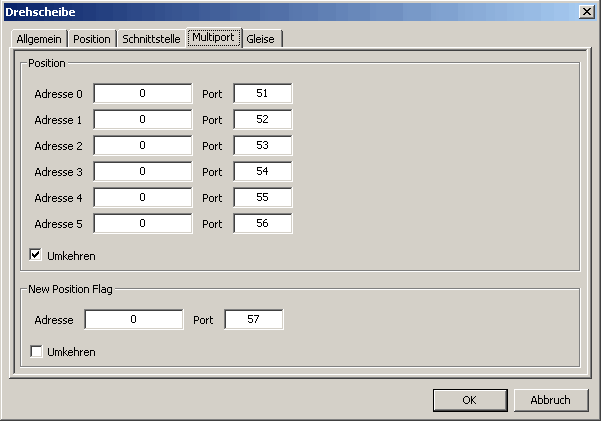This screenshot has height=421, width=601.
Task: Uncheck Umkehren in the Position group
Action: point(36,255)
